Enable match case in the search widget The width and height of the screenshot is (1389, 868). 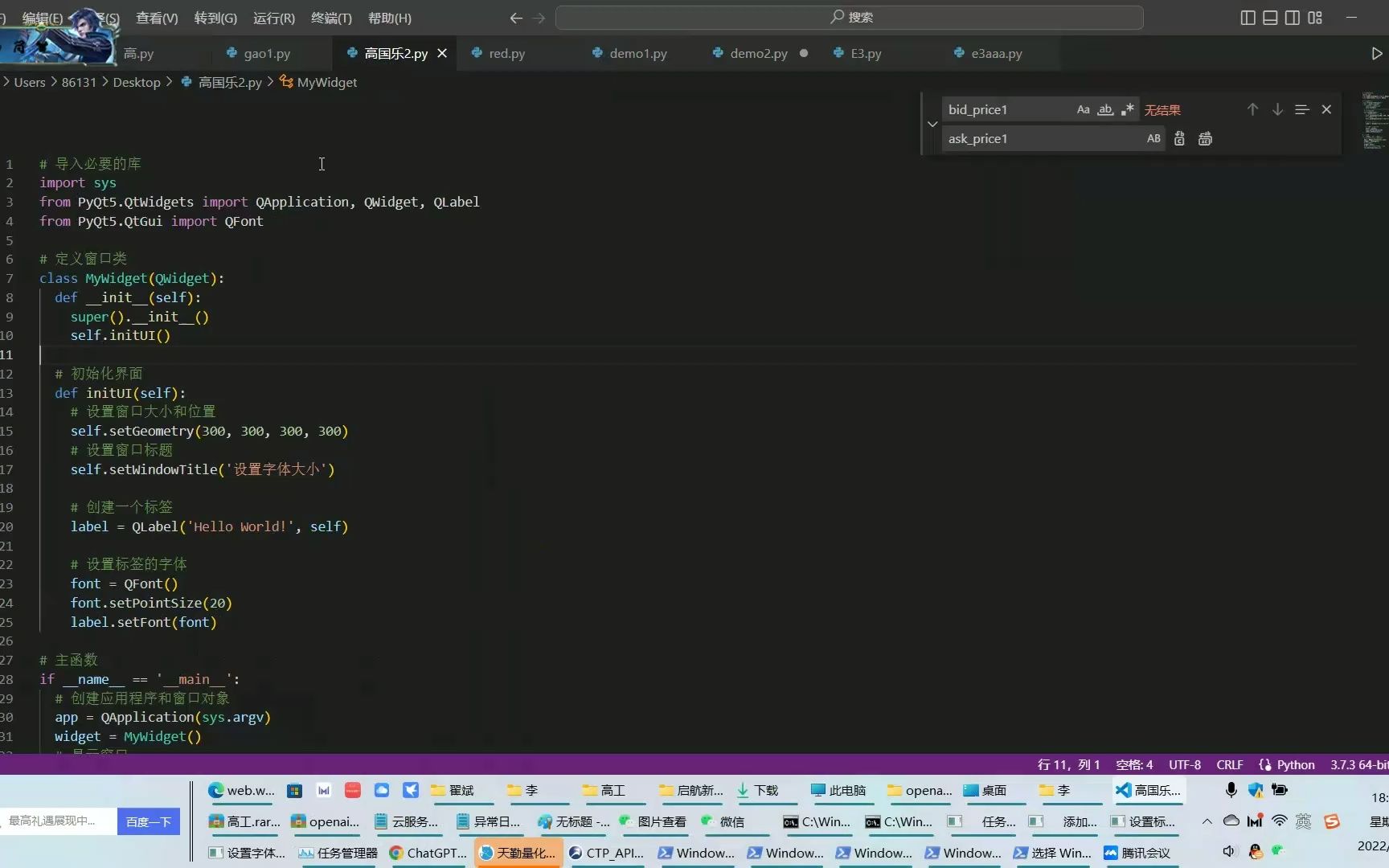[1083, 109]
